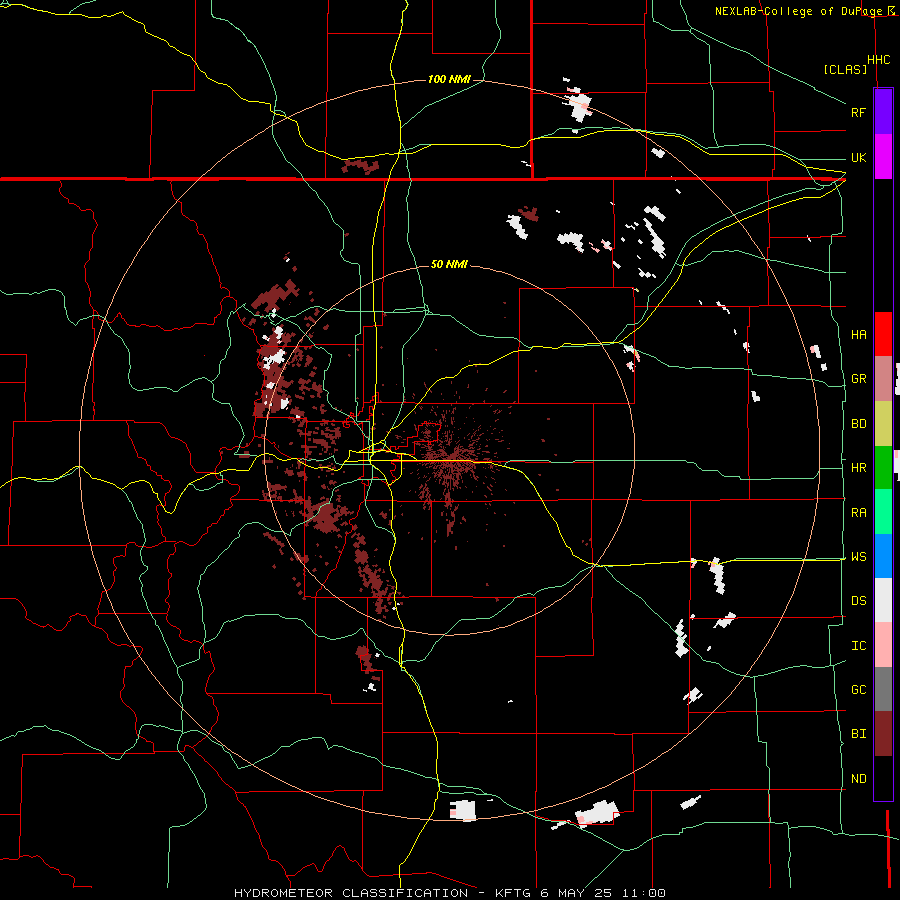Click the HYDROMETEOR CLASSIFICATION KFTG caption text

449,893
